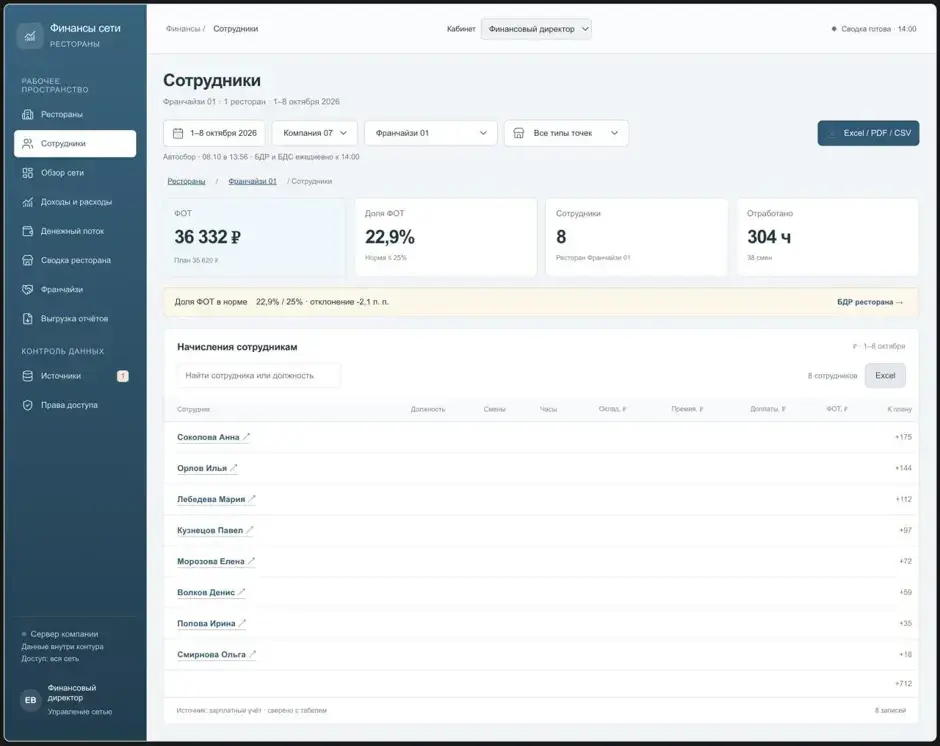Click the chart icon beside Доходы и расходы
Image resolution: width=940 pixels, height=746 pixels.
28,202
